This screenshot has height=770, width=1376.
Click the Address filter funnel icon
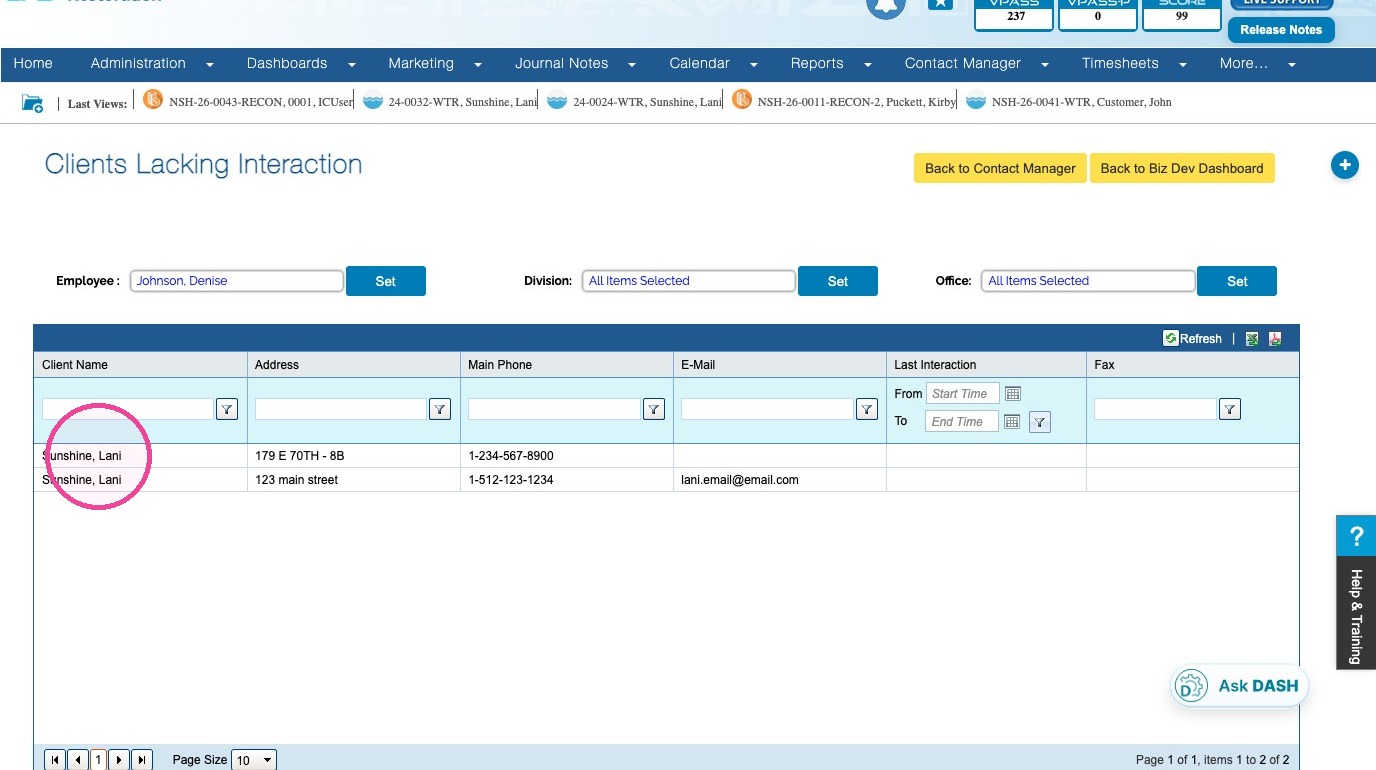(440, 408)
